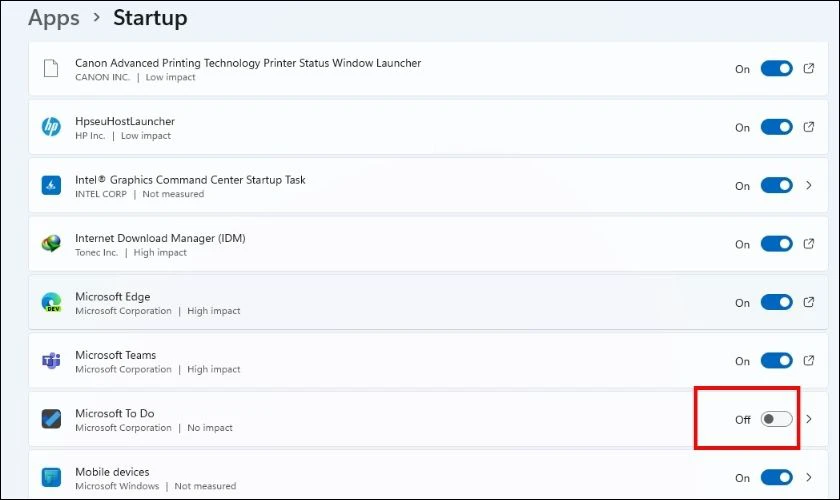Select the HpseuHostLauncher app name
This screenshot has height=500, width=840.
[125, 121]
